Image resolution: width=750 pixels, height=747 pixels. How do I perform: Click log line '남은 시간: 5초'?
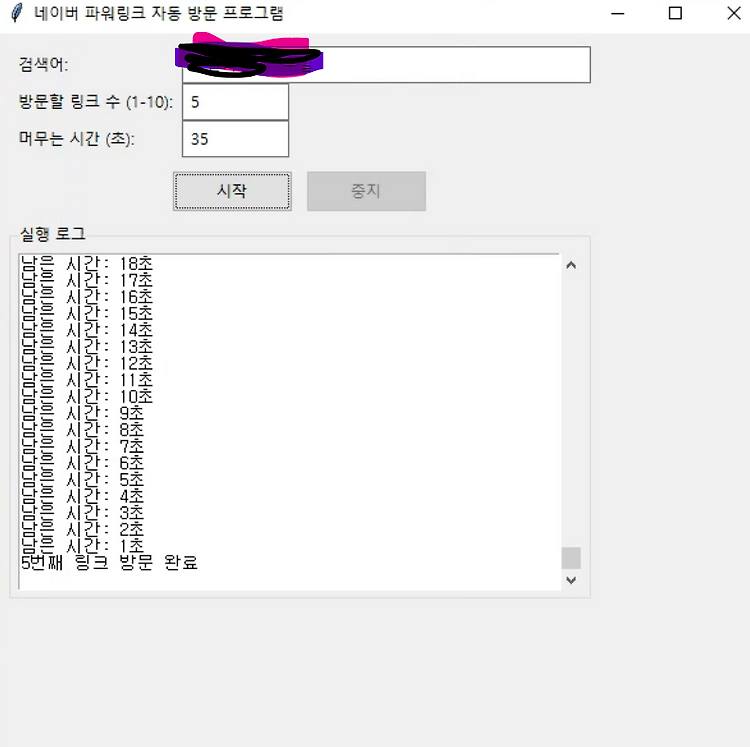(x=82, y=479)
